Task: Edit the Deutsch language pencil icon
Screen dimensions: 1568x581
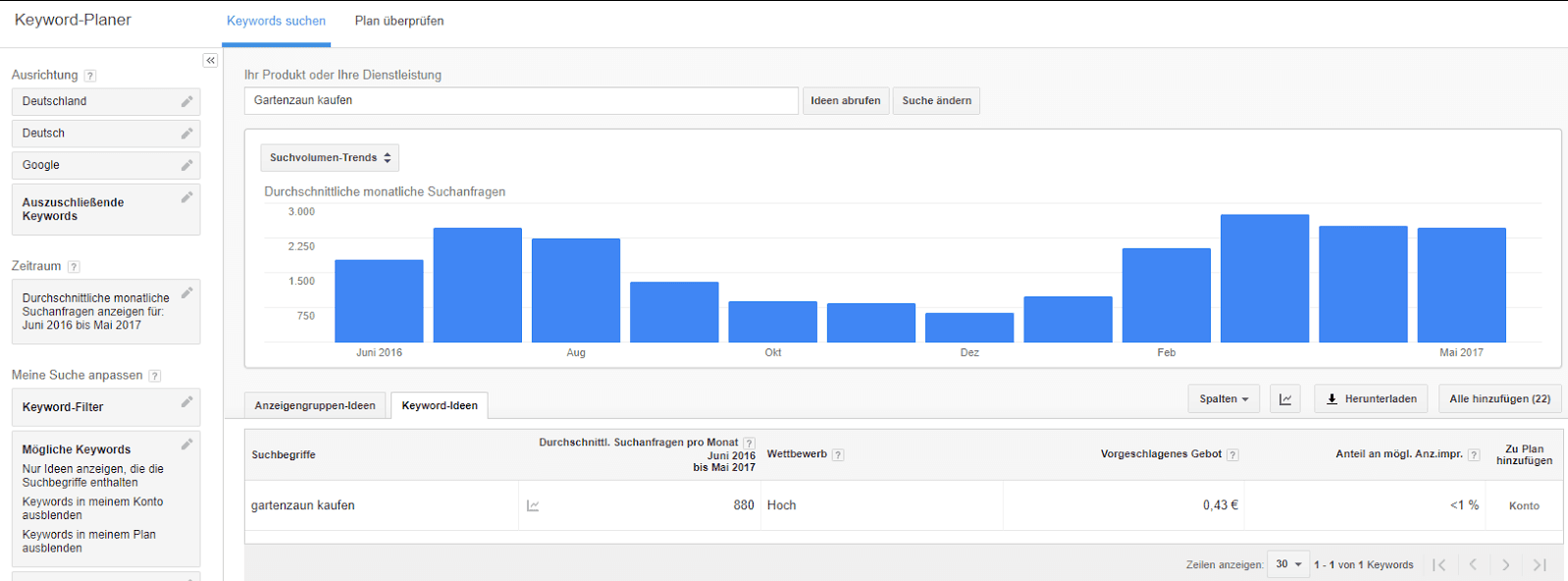Action: click(186, 133)
